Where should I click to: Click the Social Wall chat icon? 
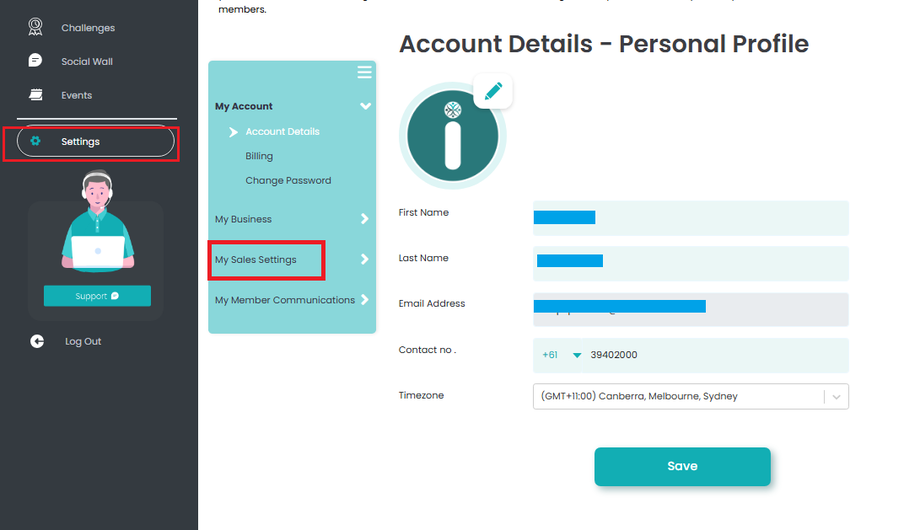36,61
